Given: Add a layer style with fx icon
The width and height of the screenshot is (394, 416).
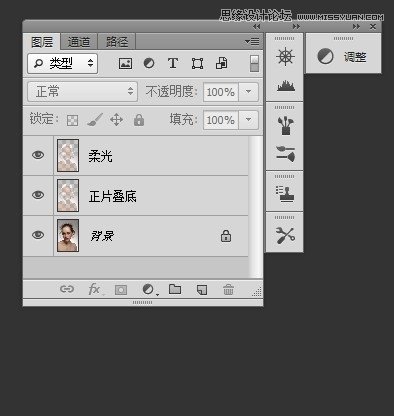Looking at the screenshot, I should click(x=95, y=289).
